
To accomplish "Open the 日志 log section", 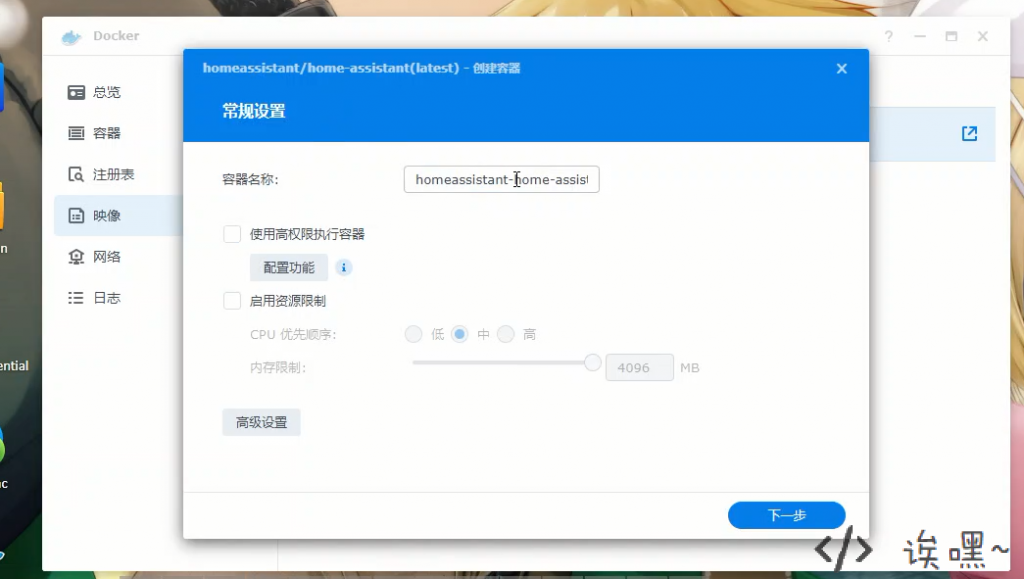I will [95, 298].
